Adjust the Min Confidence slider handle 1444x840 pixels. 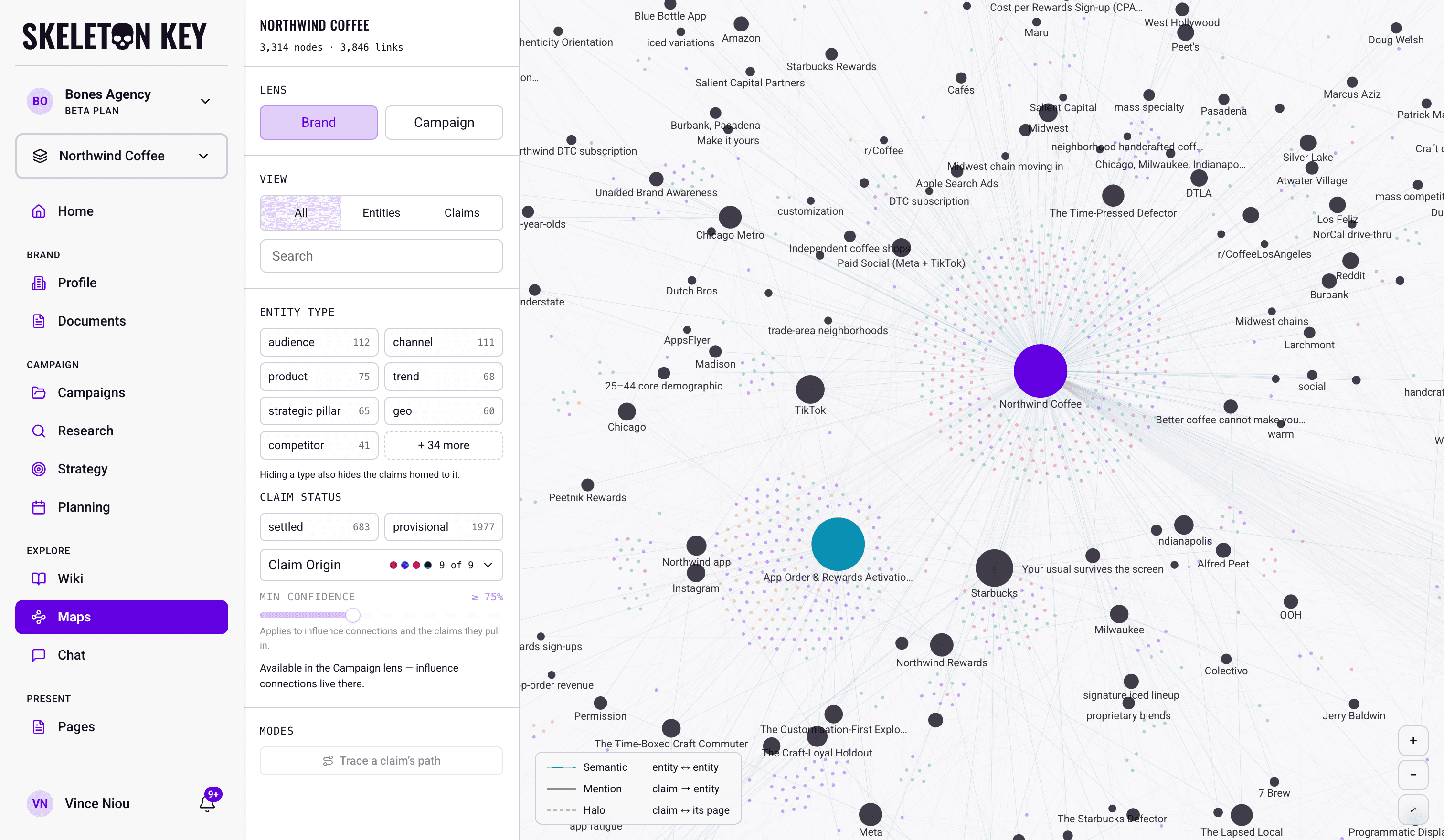[x=353, y=615]
